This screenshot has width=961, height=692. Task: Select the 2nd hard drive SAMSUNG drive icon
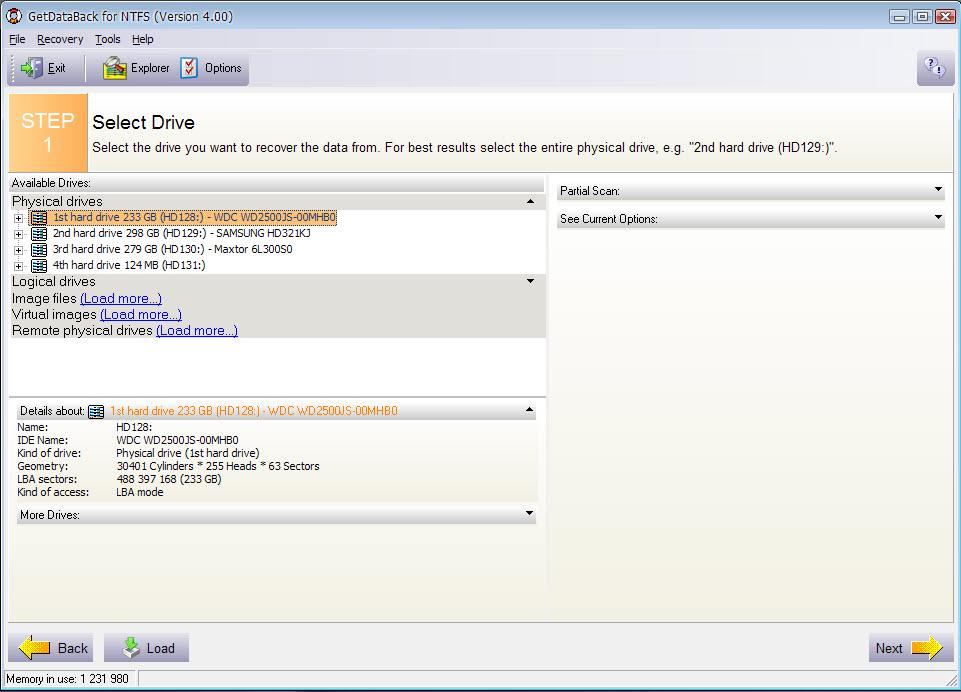(39, 233)
